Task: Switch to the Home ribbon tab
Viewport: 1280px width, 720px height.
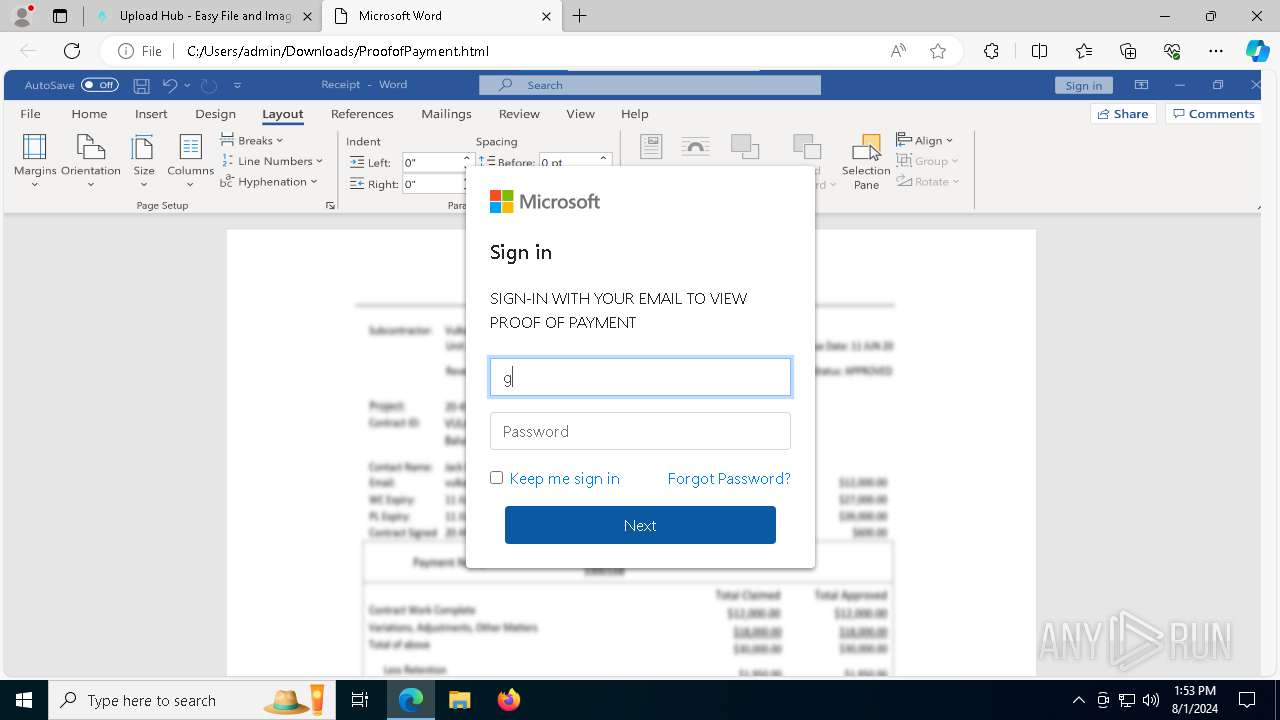Action: 89,114
